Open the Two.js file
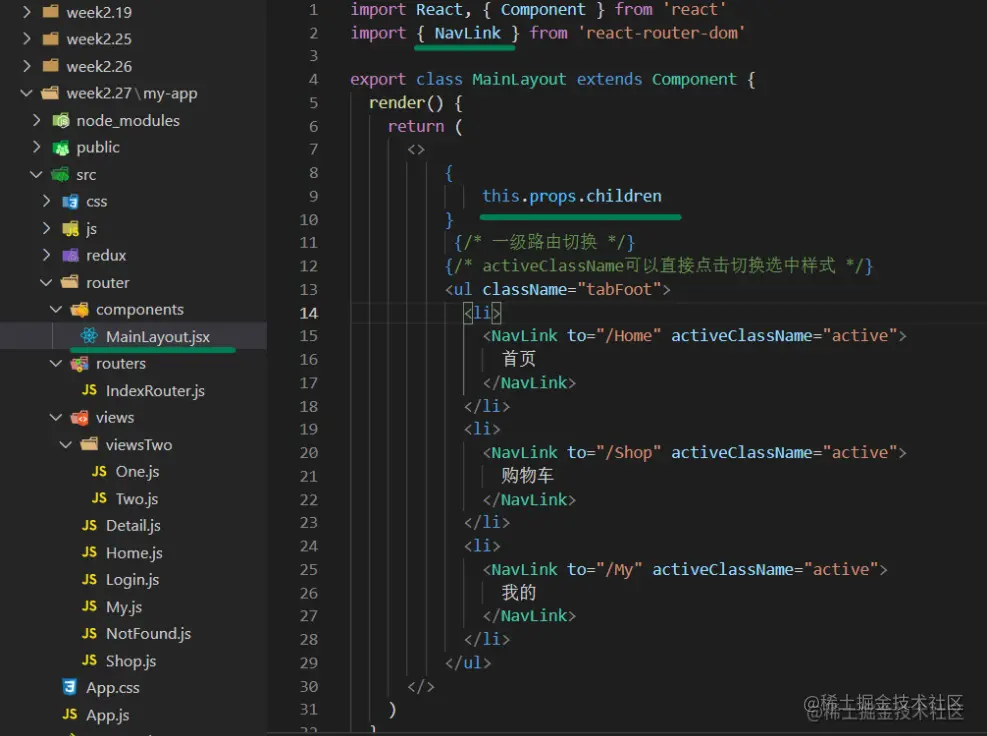The width and height of the screenshot is (987, 736). [137, 499]
